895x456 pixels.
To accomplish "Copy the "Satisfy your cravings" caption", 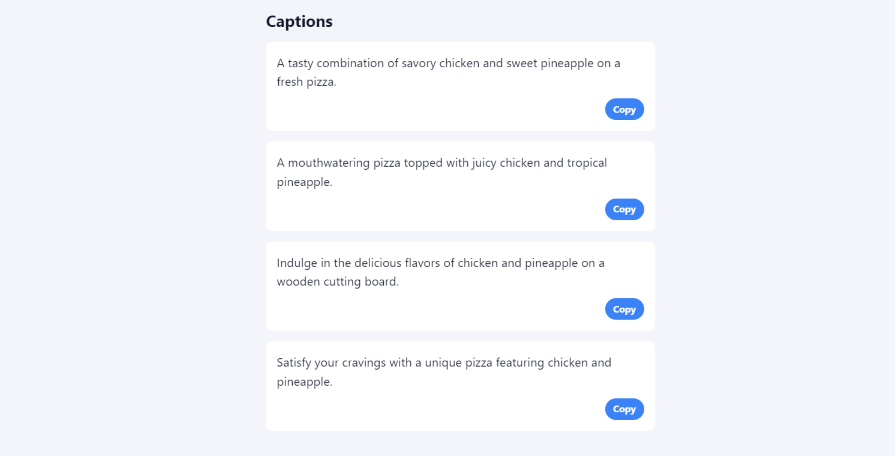I will coord(624,409).
